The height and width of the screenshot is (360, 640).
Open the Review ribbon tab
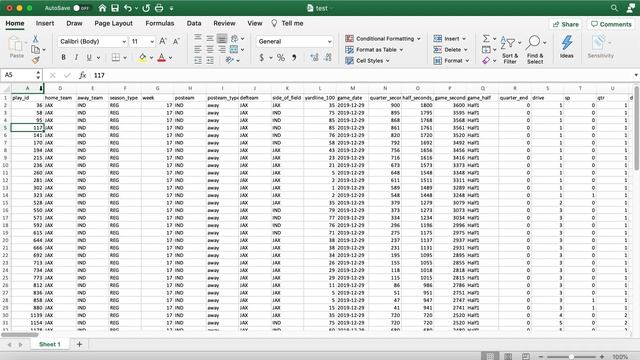[x=224, y=23]
